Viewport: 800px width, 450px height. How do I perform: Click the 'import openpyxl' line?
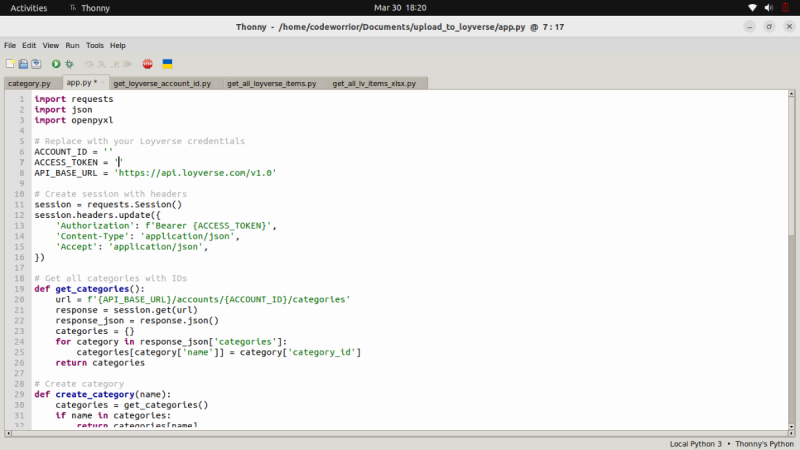[74, 120]
